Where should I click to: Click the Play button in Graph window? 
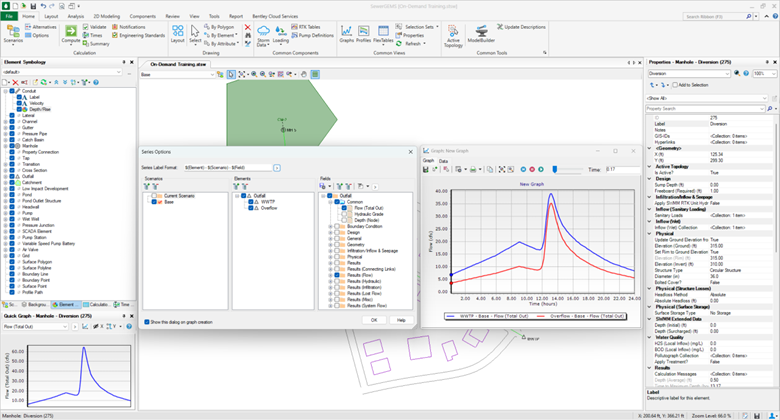tap(541, 169)
